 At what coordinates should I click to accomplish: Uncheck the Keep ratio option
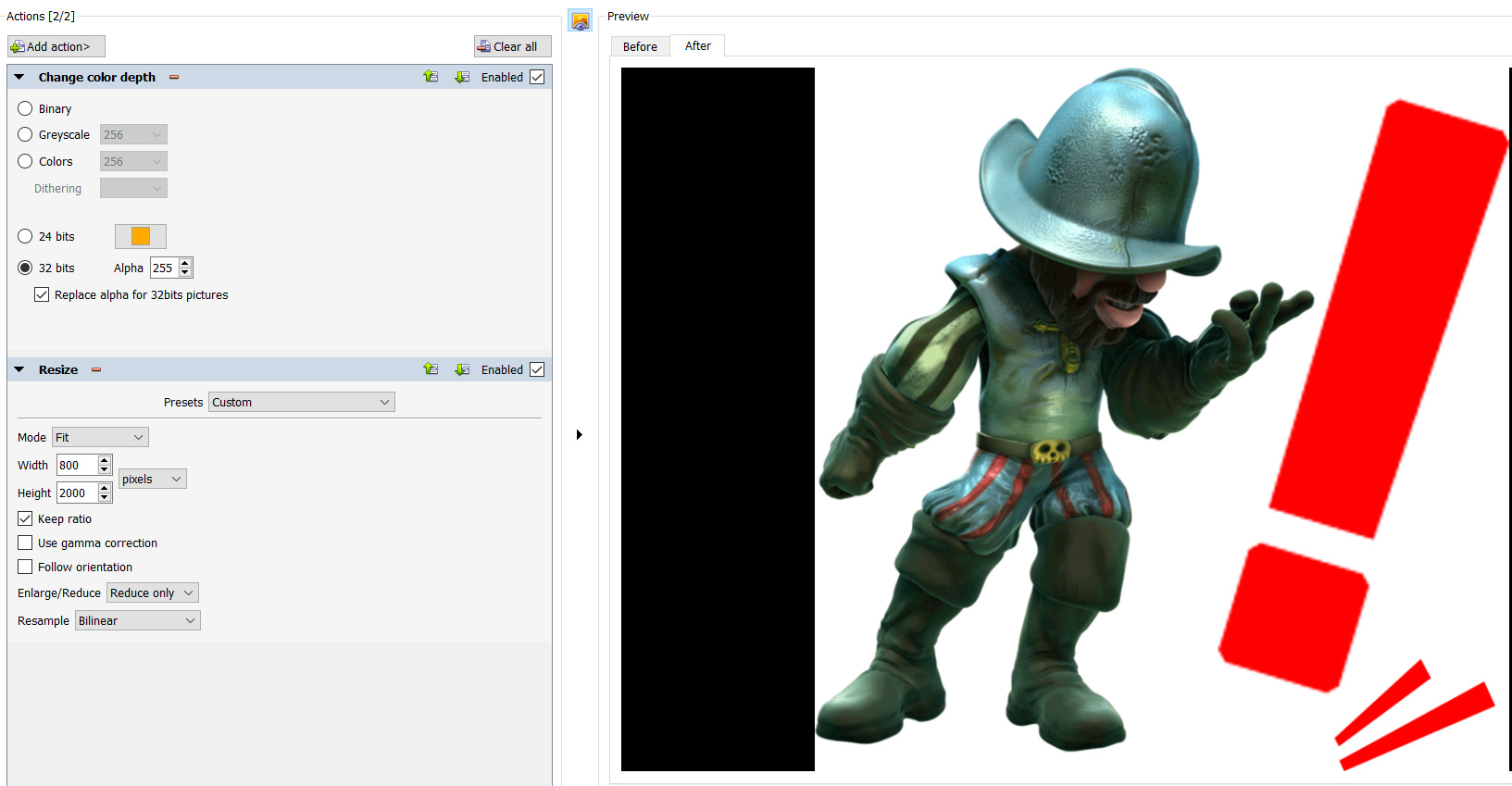coord(25,518)
